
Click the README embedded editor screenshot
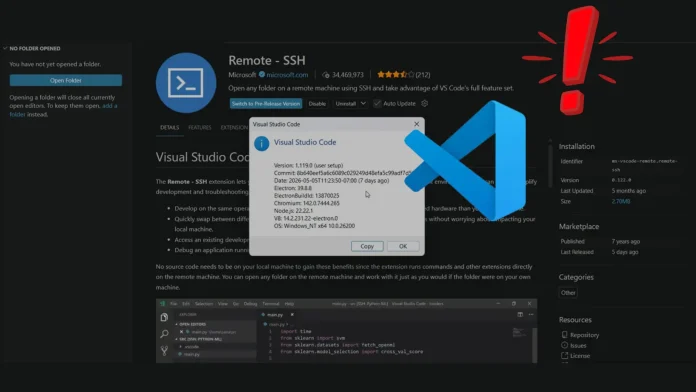point(346,331)
